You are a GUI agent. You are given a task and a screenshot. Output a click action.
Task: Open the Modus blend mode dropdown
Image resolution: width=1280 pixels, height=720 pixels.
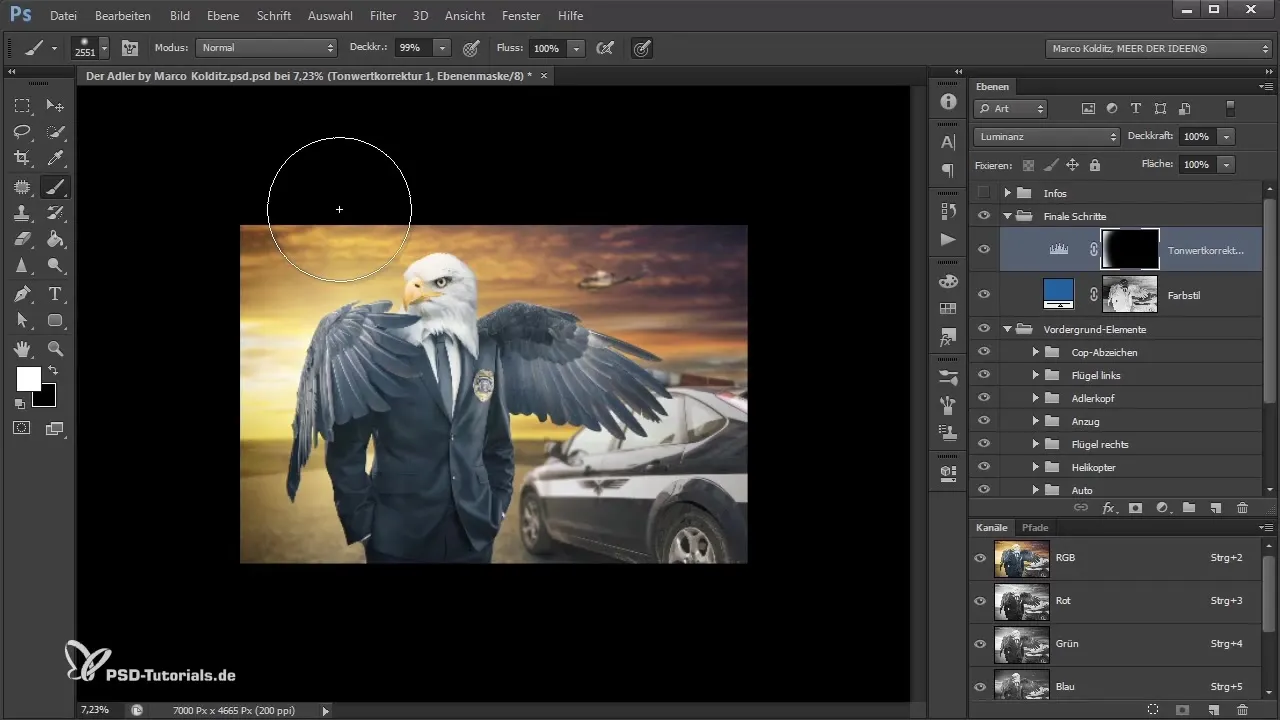(x=266, y=47)
